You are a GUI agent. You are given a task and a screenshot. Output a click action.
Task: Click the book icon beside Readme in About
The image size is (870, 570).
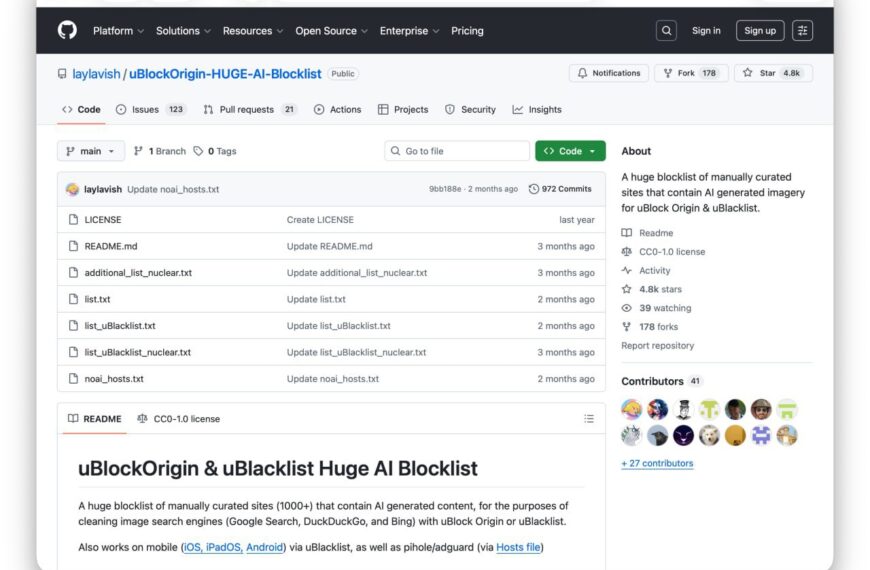626,233
